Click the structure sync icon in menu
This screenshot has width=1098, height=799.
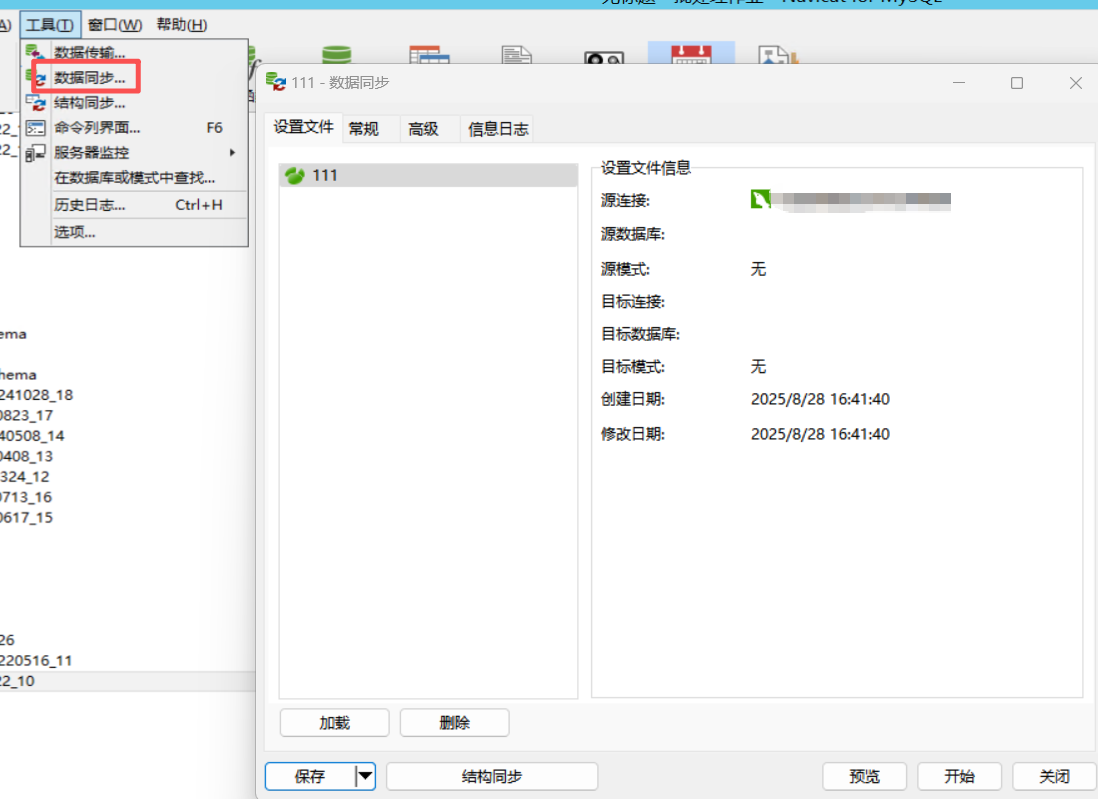click(36, 103)
